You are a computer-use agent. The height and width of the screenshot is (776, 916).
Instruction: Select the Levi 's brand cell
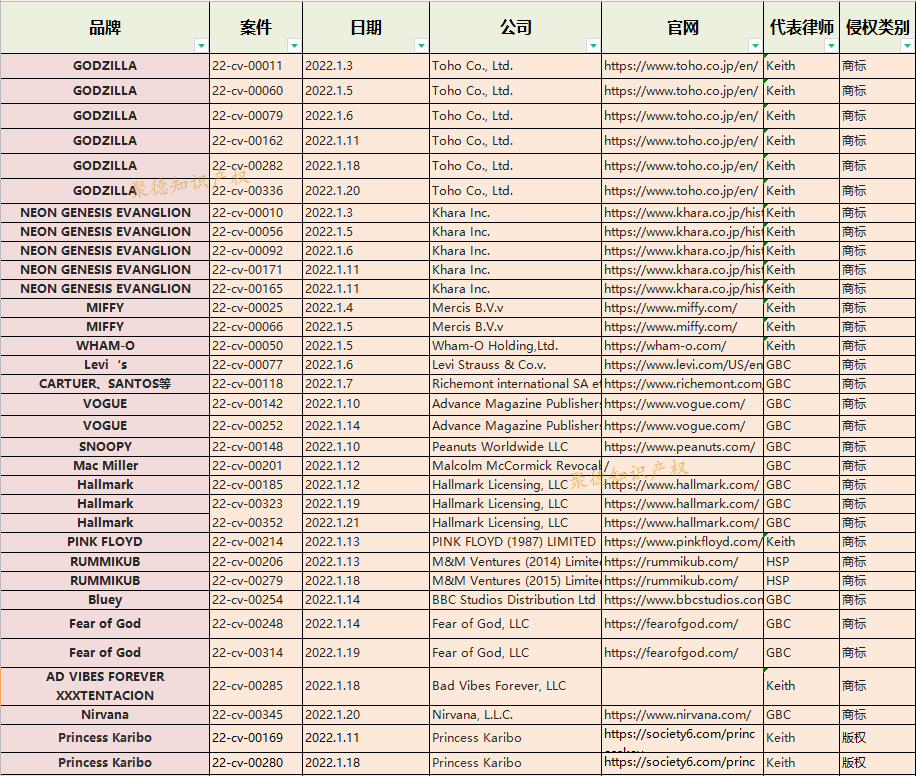point(105,365)
